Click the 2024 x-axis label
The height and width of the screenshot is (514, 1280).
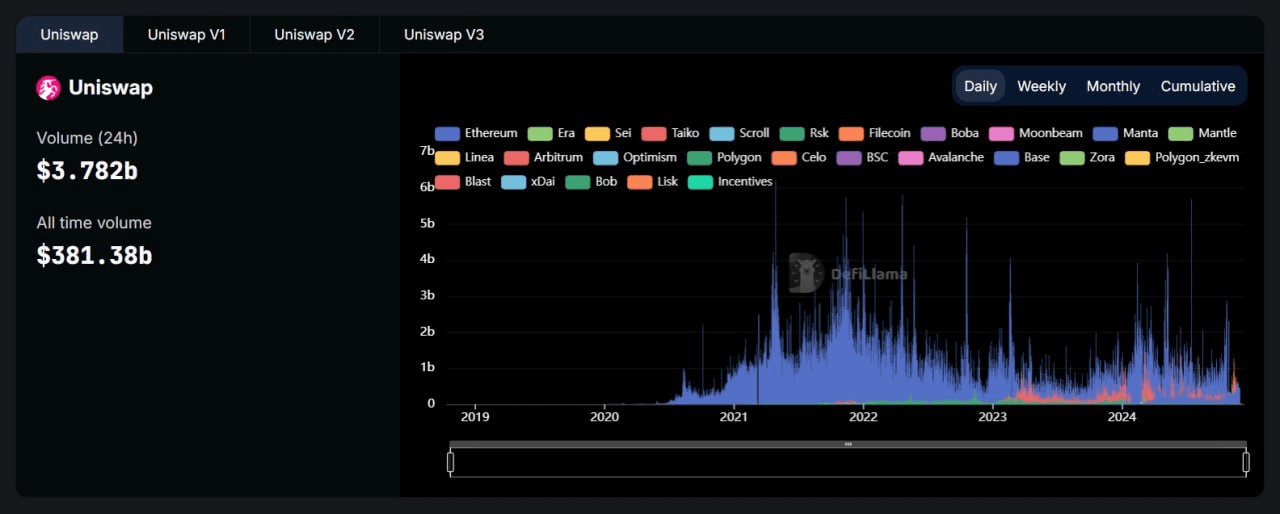1122,417
